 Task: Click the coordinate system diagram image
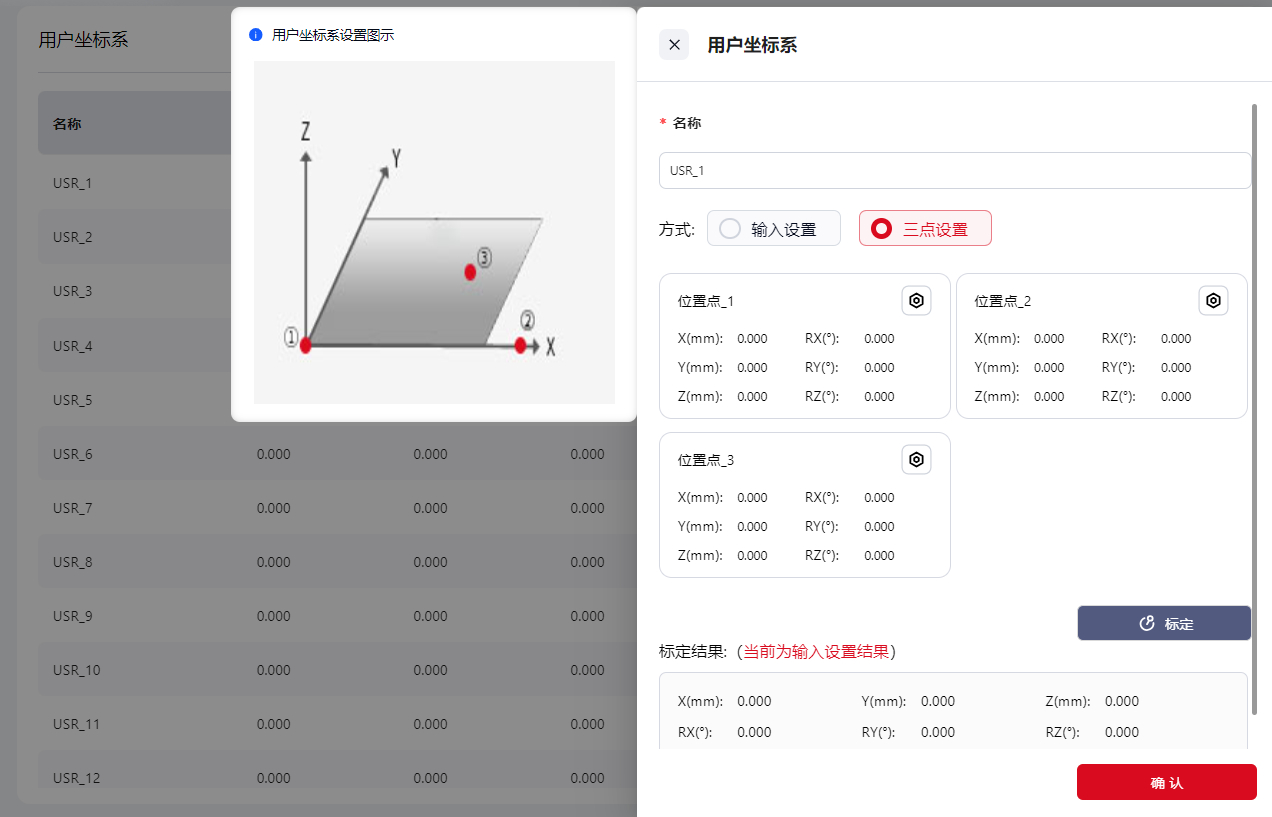tap(434, 232)
